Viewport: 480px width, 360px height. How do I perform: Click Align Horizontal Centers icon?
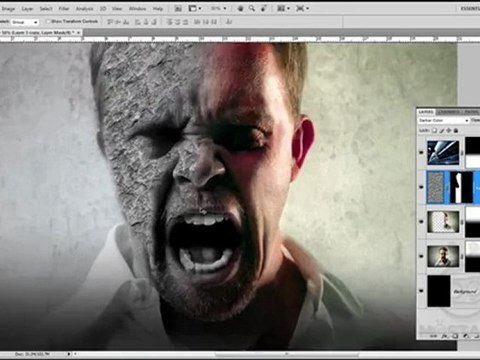146,22
